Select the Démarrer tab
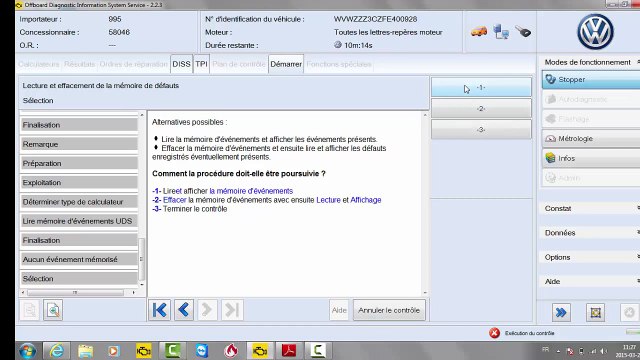Viewport: 640px width, 360px height. (286, 64)
